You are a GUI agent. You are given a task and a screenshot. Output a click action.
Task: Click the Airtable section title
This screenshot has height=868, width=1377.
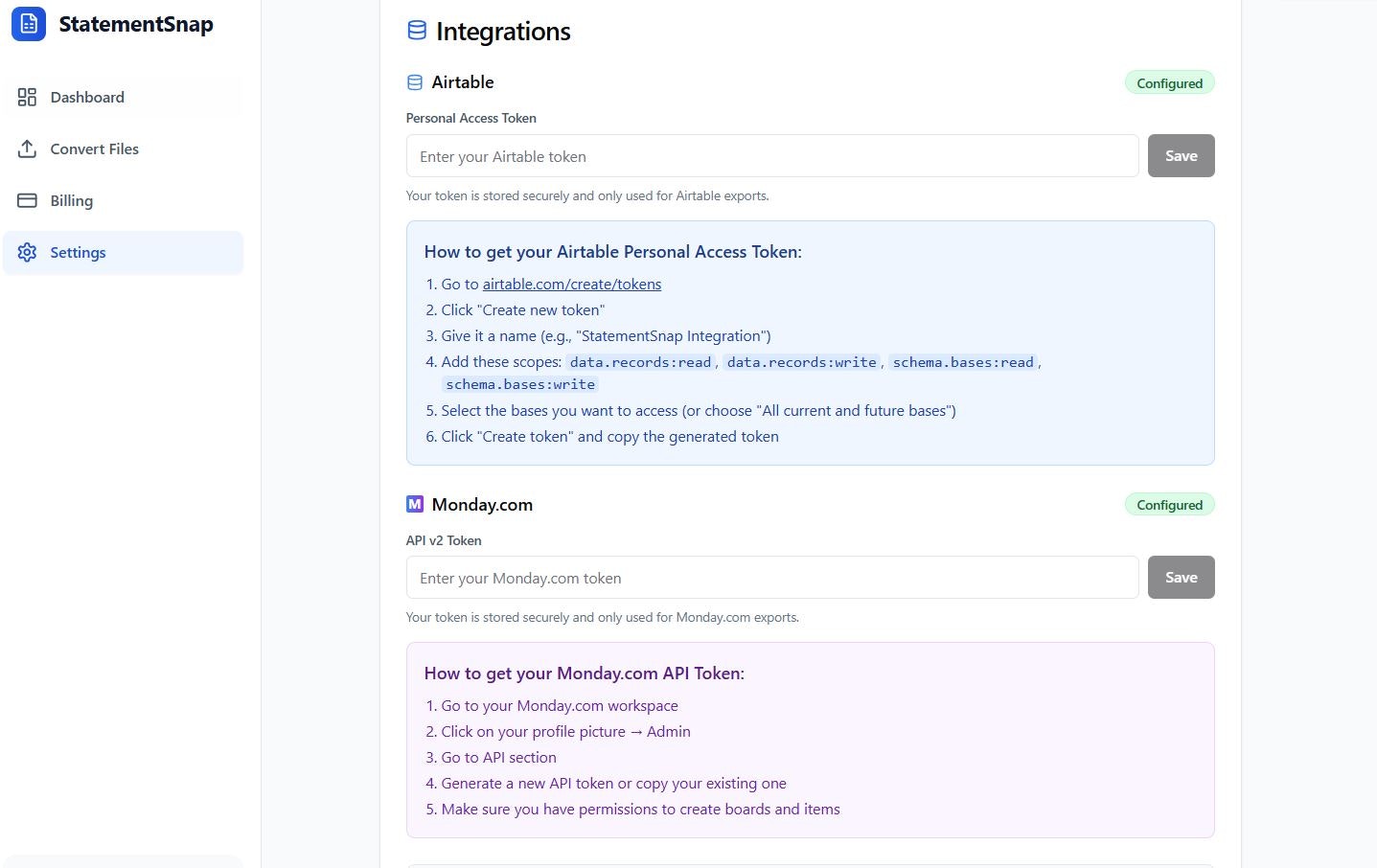(x=463, y=82)
